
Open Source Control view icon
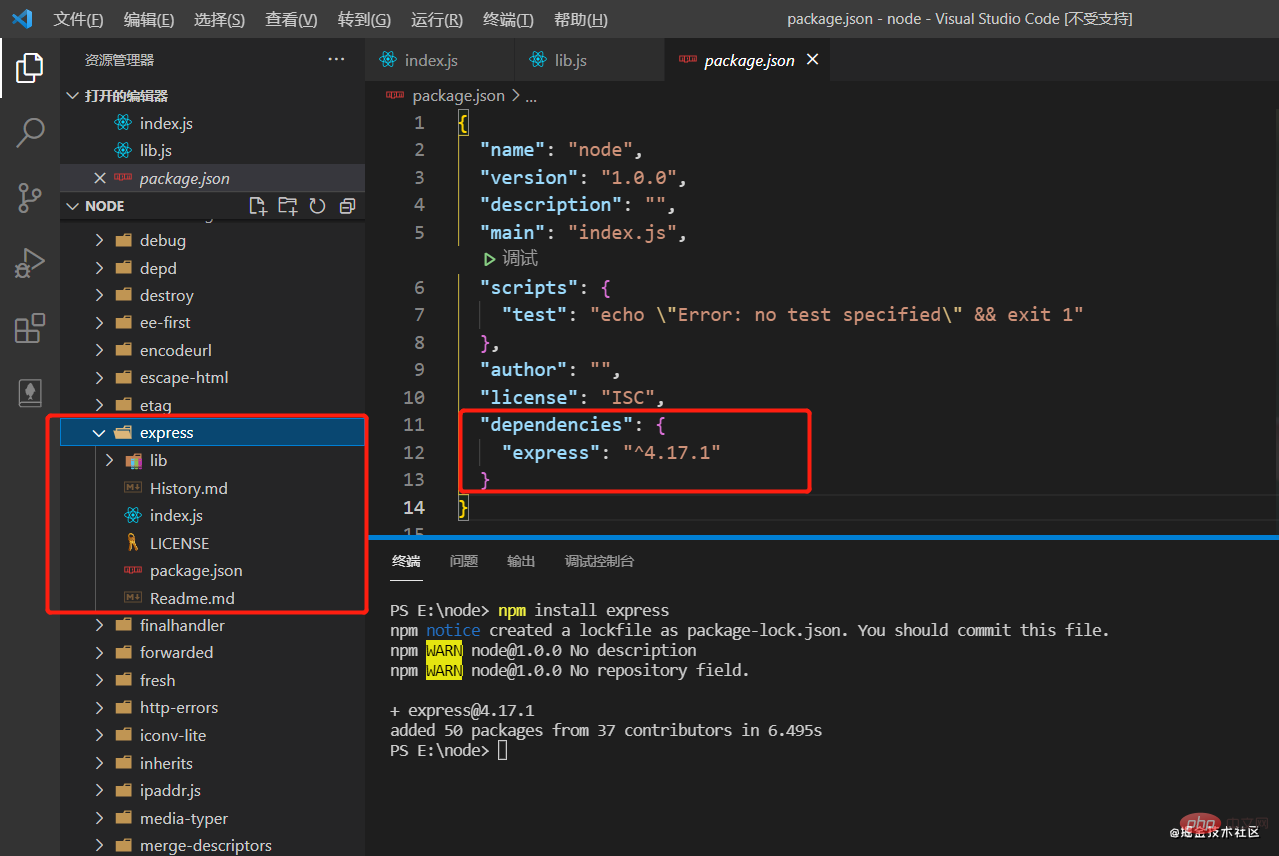point(30,198)
